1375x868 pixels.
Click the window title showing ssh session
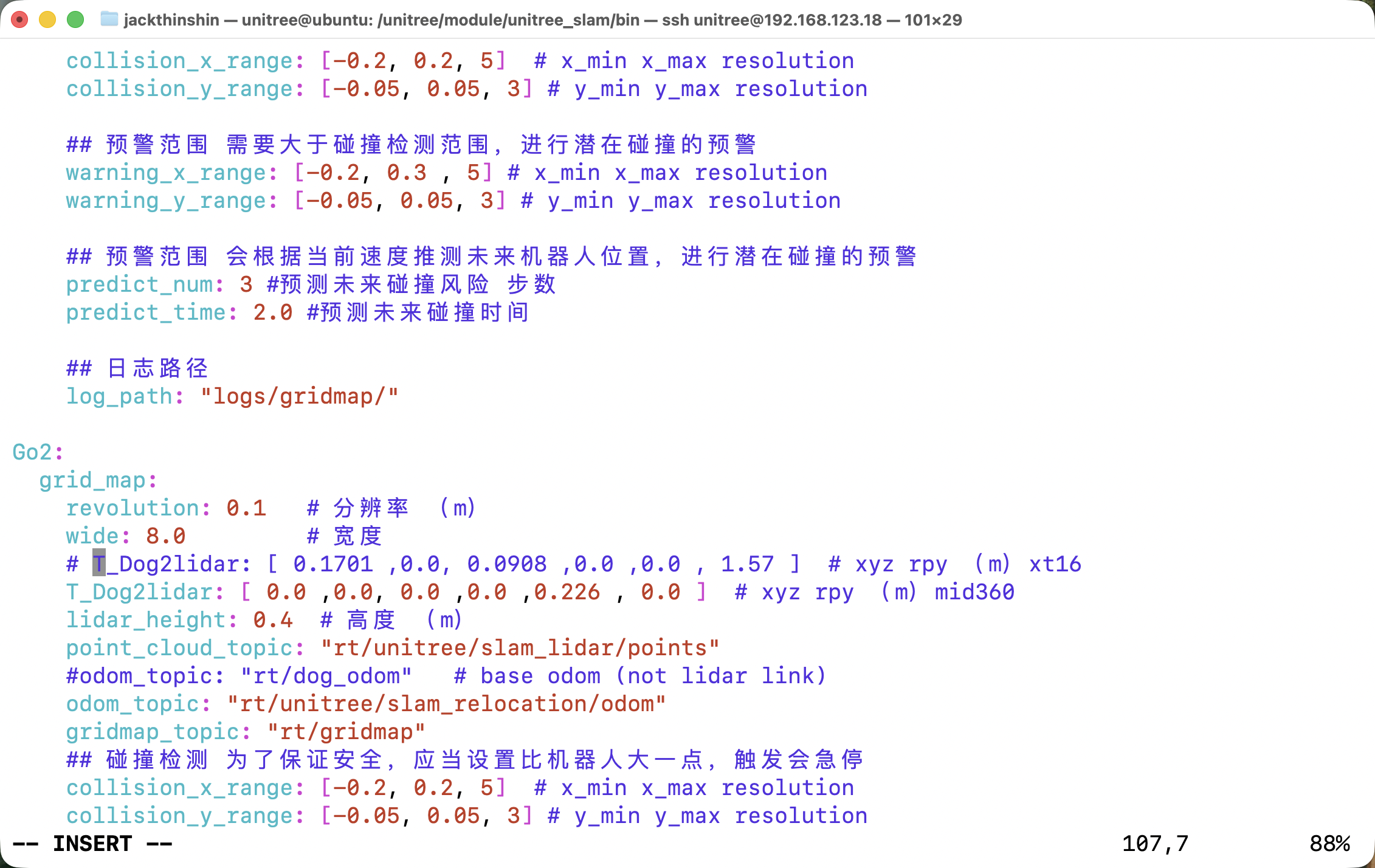(x=541, y=20)
